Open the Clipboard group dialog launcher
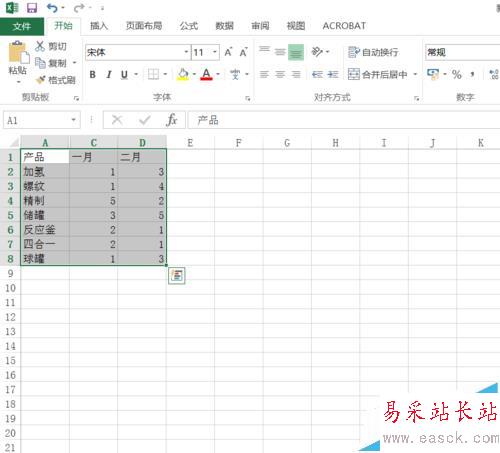Viewport: 500px width, 453px height. pyautogui.click(x=77, y=98)
